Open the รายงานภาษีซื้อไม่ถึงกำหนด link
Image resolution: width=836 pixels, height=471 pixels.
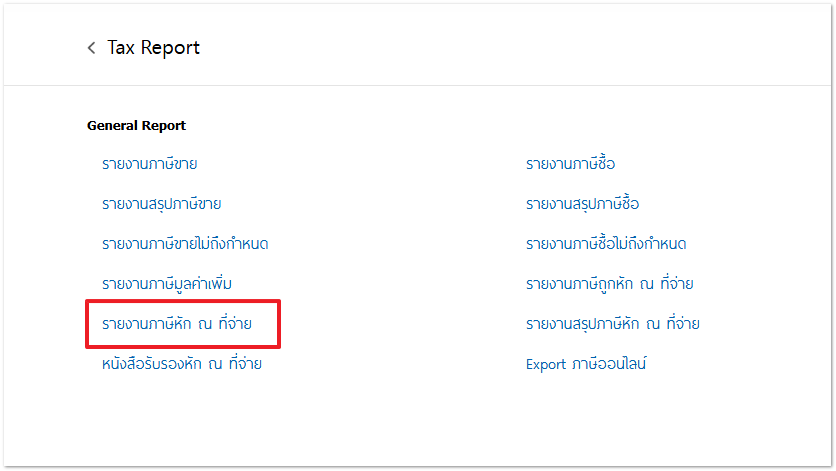[x=606, y=244]
